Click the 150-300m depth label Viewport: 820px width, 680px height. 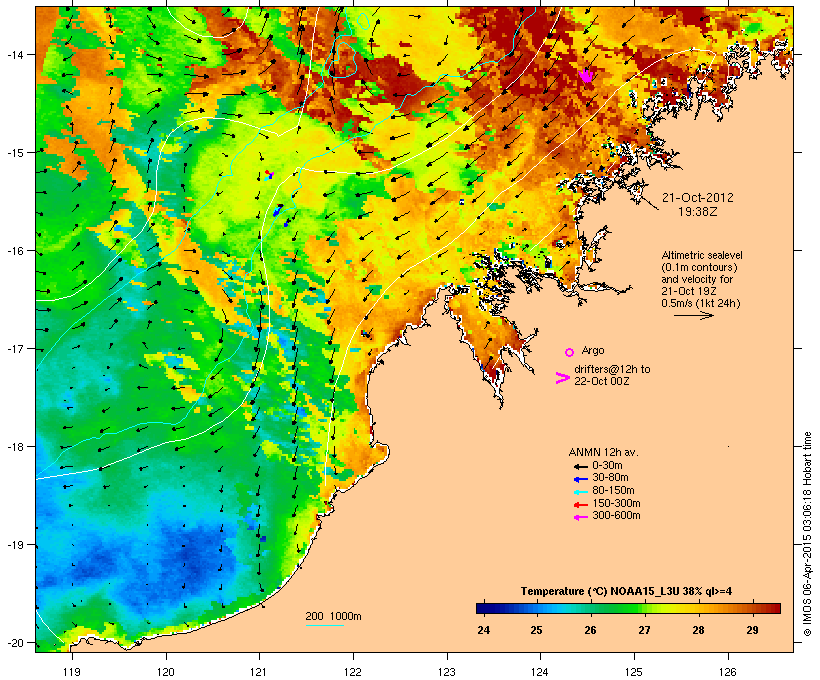coord(616,503)
